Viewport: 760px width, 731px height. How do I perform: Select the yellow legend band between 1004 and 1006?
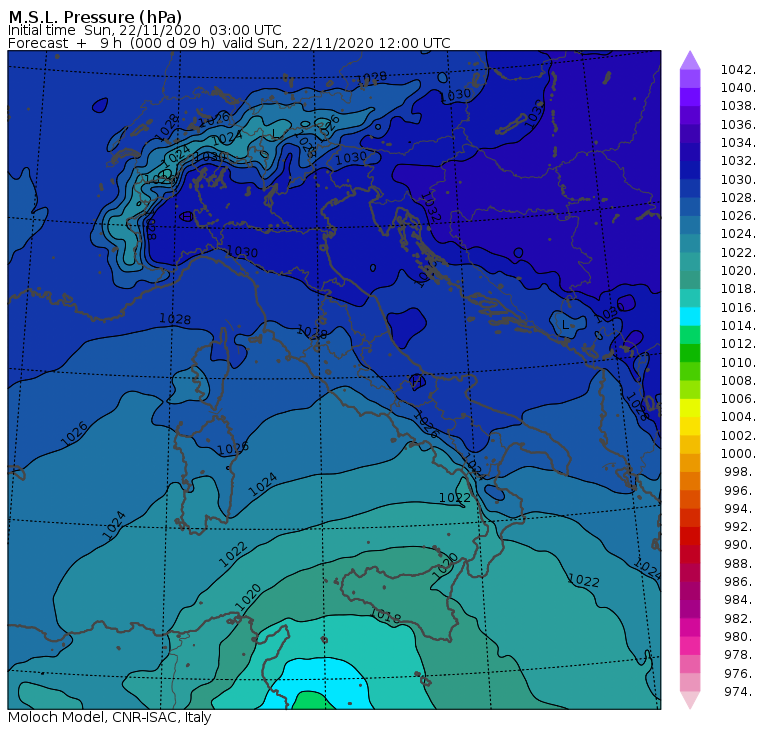(690, 408)
